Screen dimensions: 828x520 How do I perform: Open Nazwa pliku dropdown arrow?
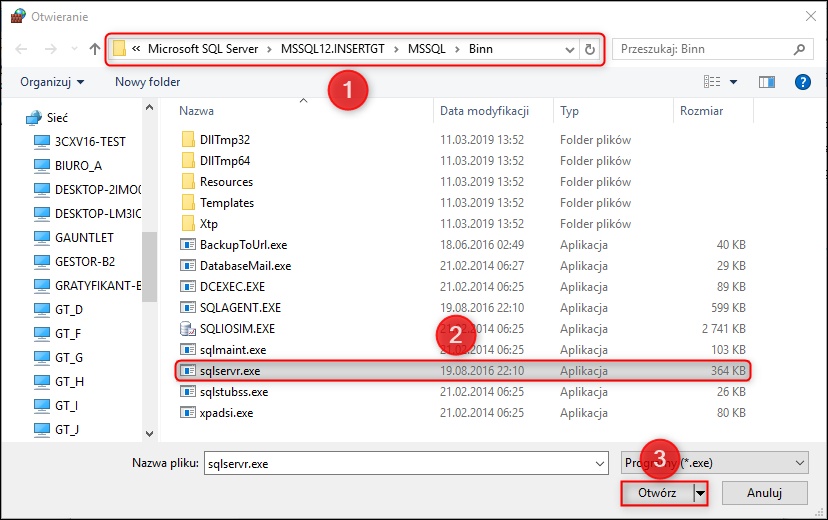coord(600,464)
